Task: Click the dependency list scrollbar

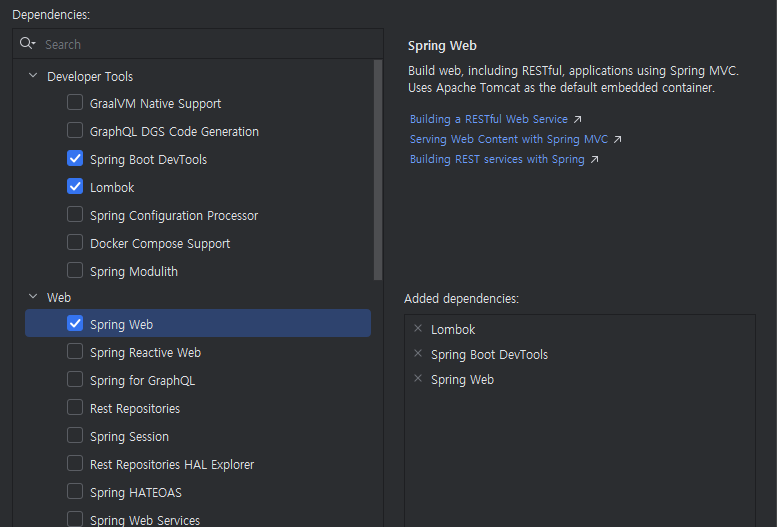Action: [378, 170]
